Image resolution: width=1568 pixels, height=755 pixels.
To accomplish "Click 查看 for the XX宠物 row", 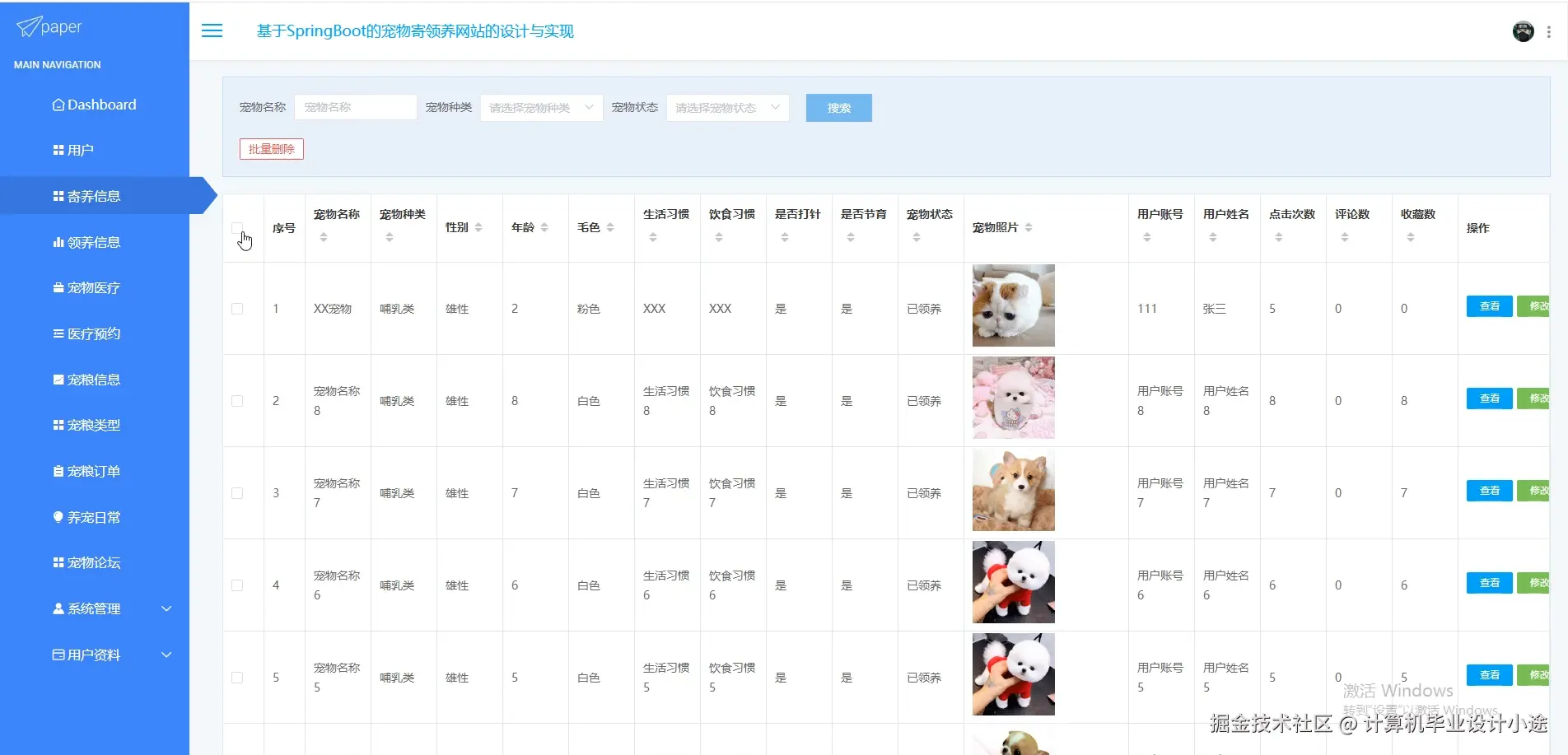I will pos(1489,306).
